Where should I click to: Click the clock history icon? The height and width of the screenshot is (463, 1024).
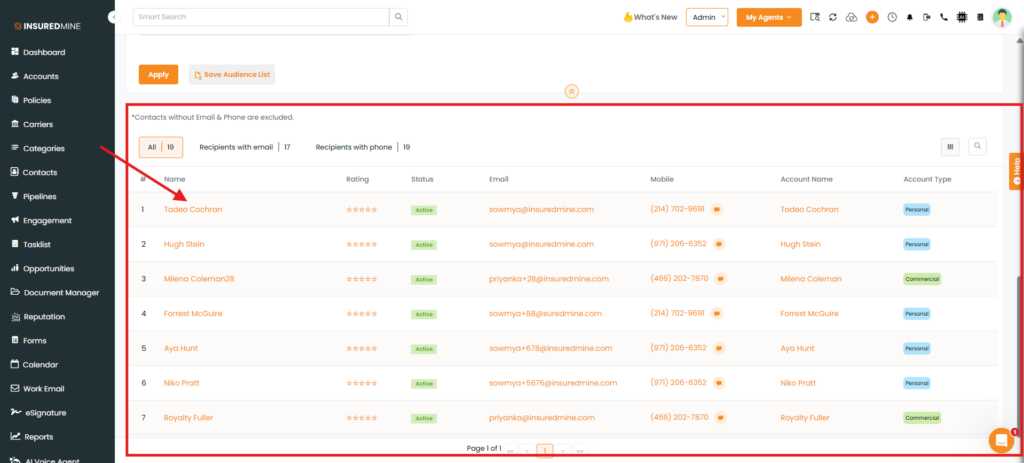click(x=891, y=17)
